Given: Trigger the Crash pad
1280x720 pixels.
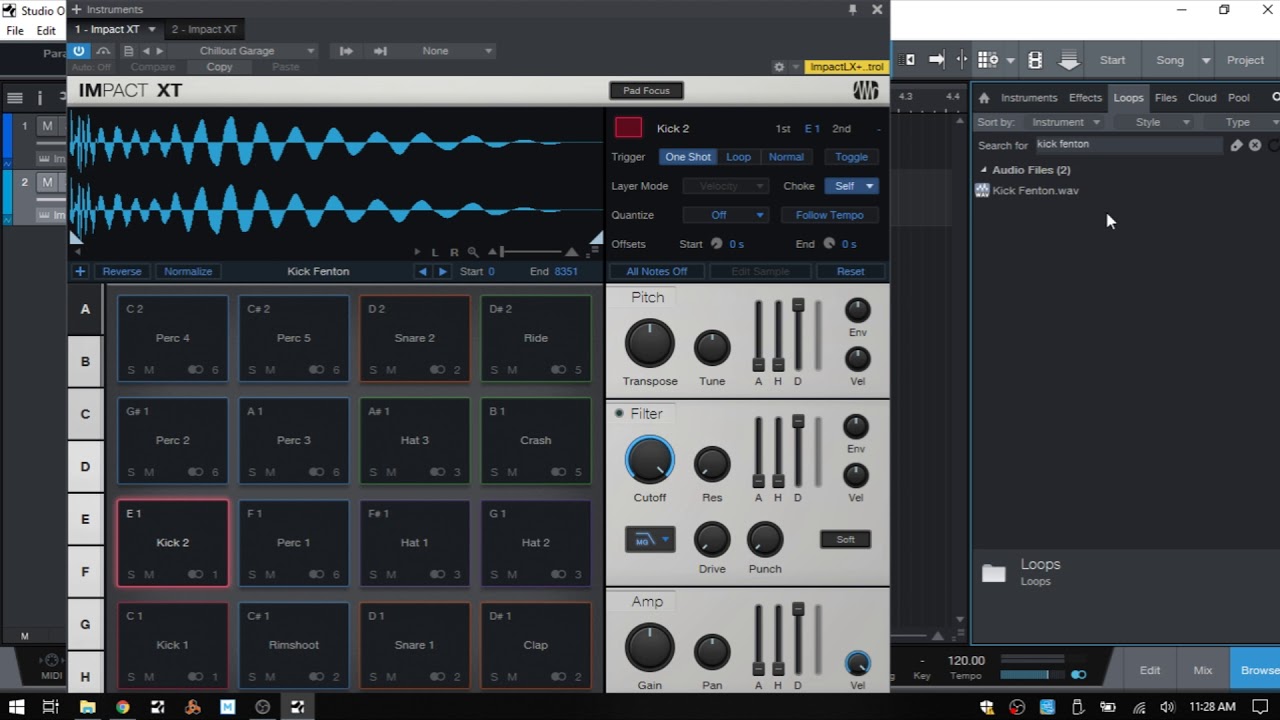Looking at the screenshot, I should tap(535, 440).
